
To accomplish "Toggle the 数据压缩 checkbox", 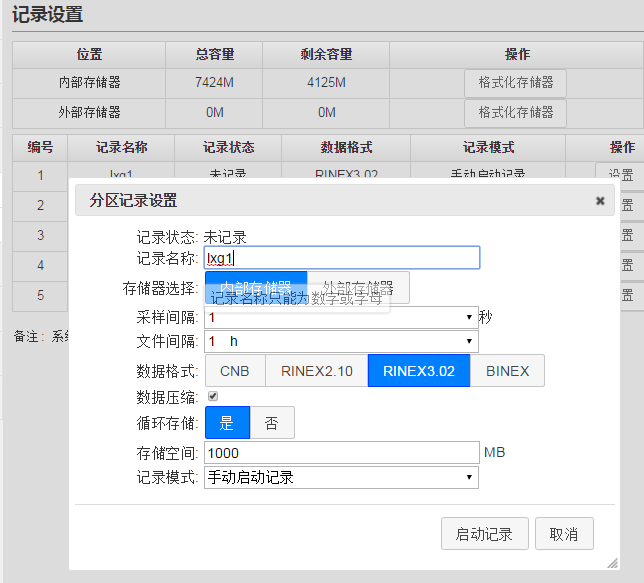I will pyautogui.click(x=212, y=396).
